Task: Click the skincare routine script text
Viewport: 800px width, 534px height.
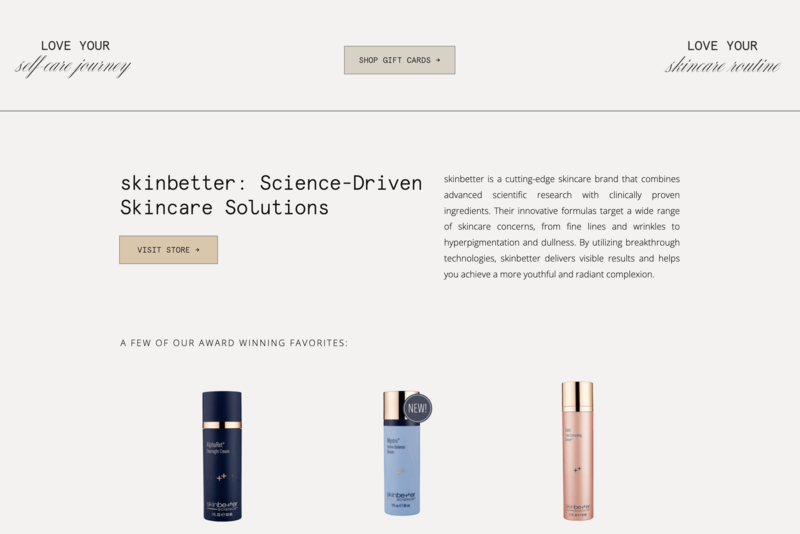Action: [722, 66]
